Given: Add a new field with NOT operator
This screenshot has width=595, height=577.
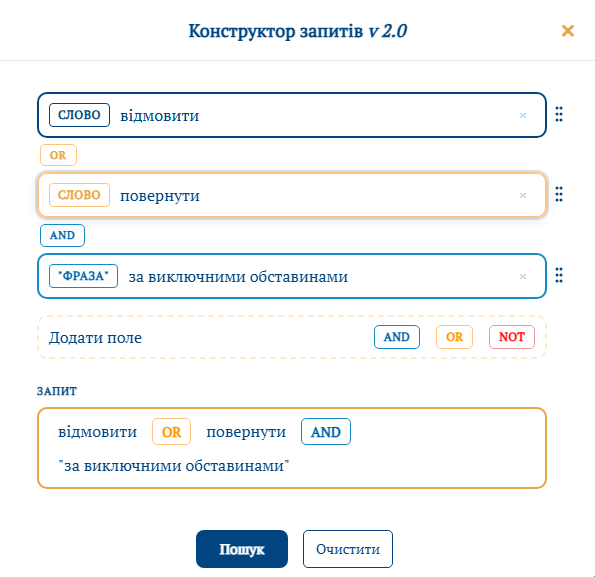Looking at the screenshot, I should pos(512,337).
